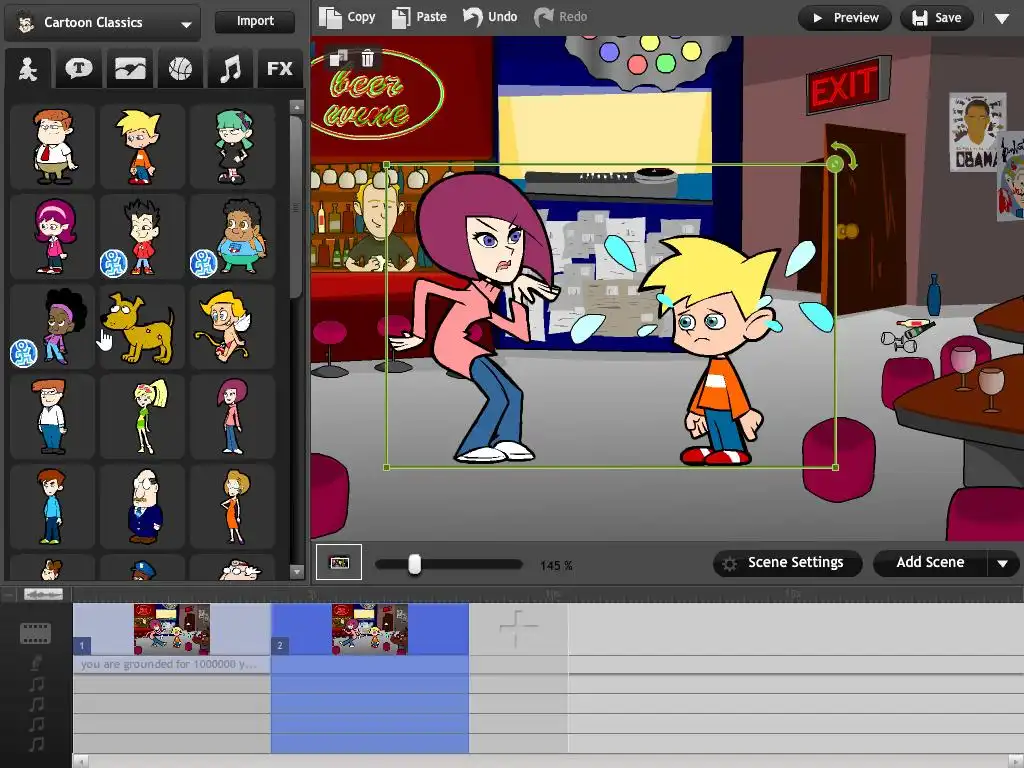Click the Paste toolbar button

click(x=419, y=17)
